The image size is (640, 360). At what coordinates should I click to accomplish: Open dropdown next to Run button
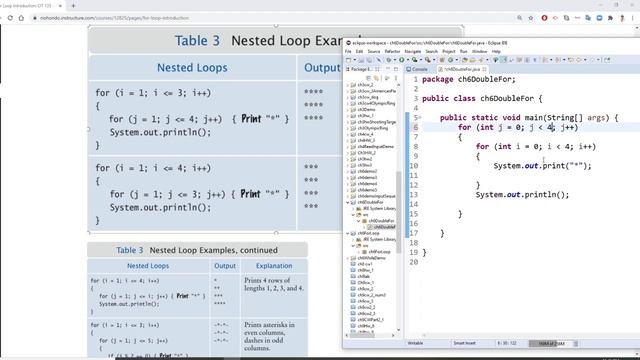coord(408,60)
